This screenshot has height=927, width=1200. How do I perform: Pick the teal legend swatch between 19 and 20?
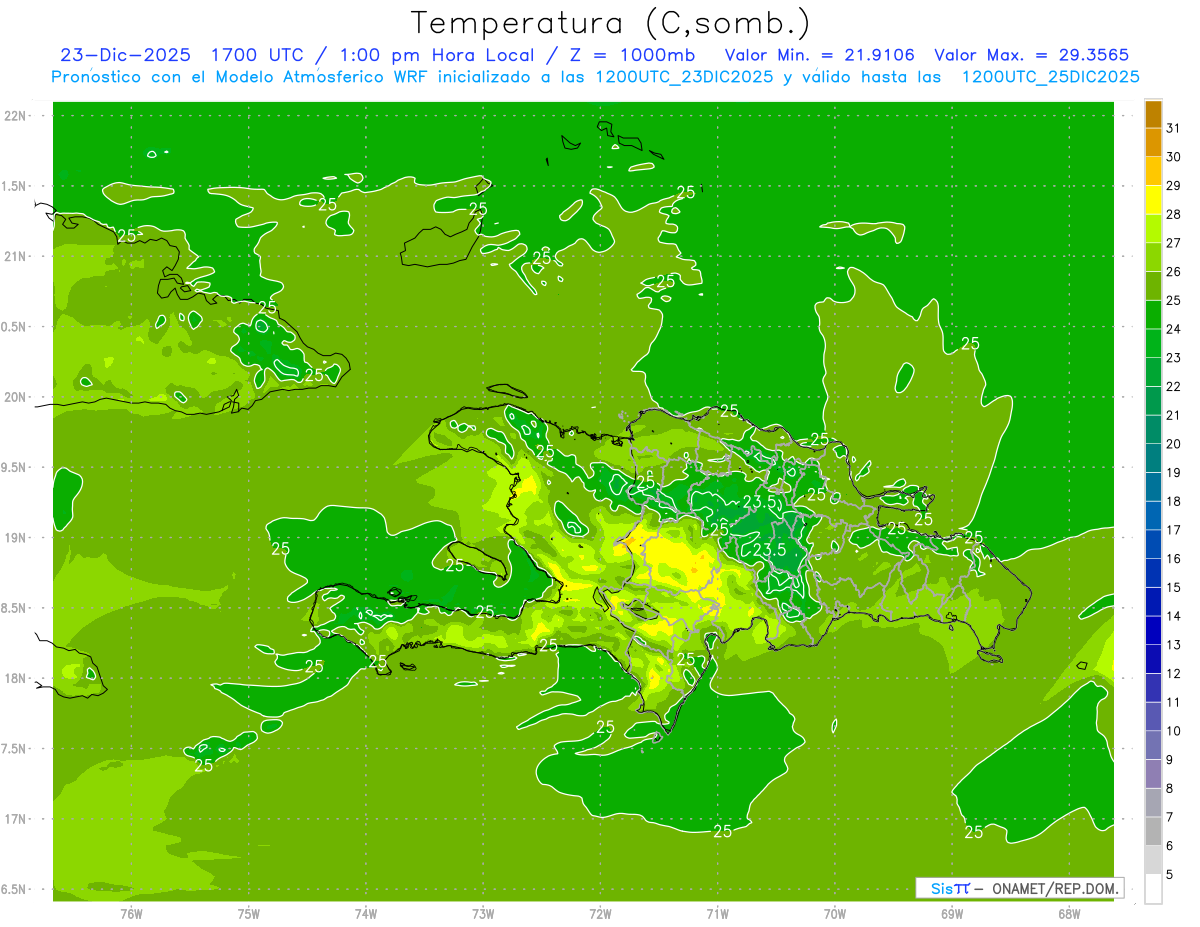coord(1153,458)
